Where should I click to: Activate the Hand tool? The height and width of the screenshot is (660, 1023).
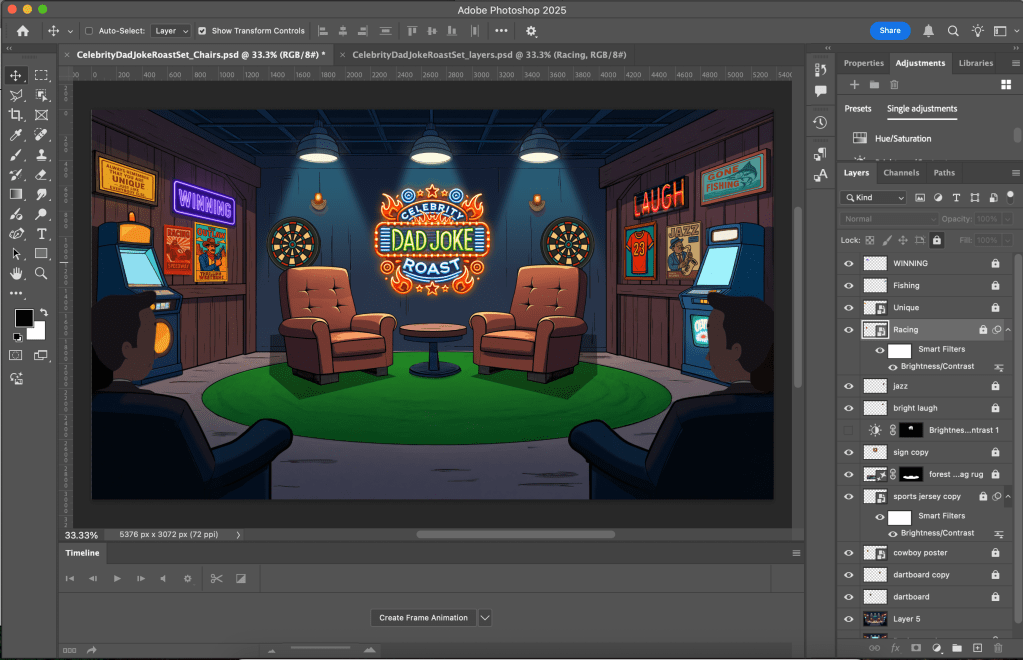16,273
